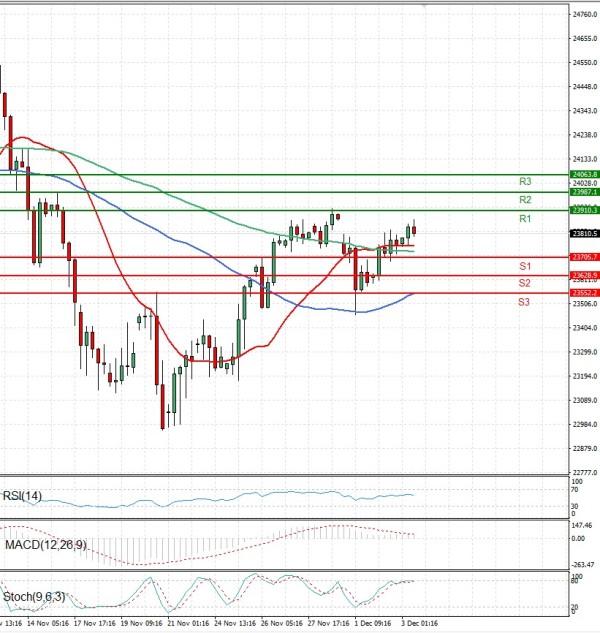Click the RSI(14) indicator label
The width and height of the screenshot is (600, 633).
(22, 494)
